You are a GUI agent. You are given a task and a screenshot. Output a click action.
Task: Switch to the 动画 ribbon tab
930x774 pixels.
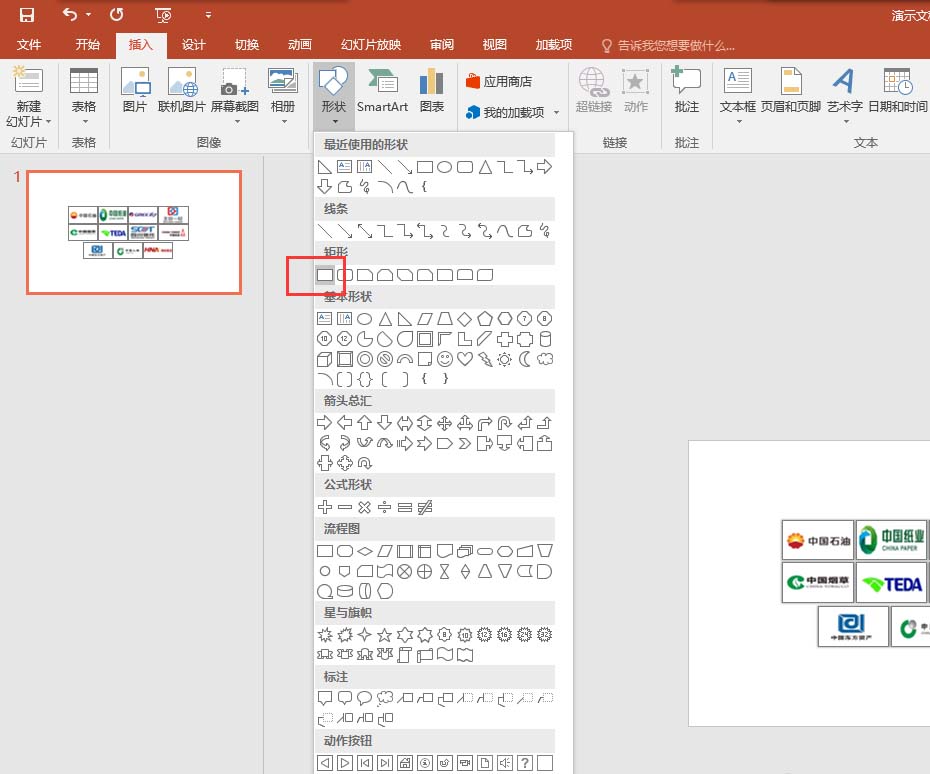(x=300, y=44)
